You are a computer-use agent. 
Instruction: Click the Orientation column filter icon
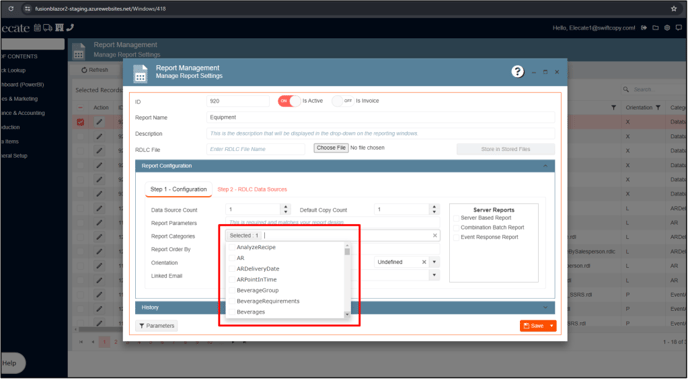click(x=658, y=107)
